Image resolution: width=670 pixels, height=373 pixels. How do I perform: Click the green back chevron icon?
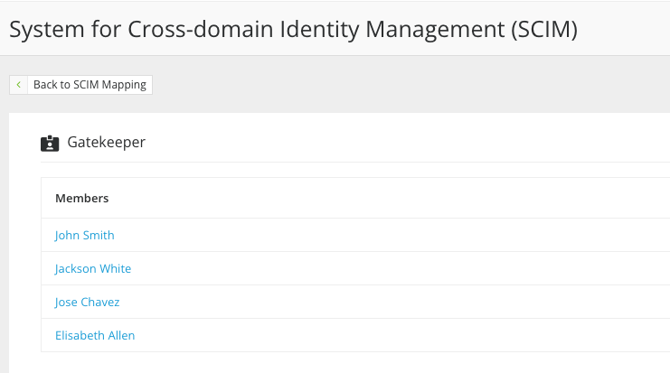(18, 85)
